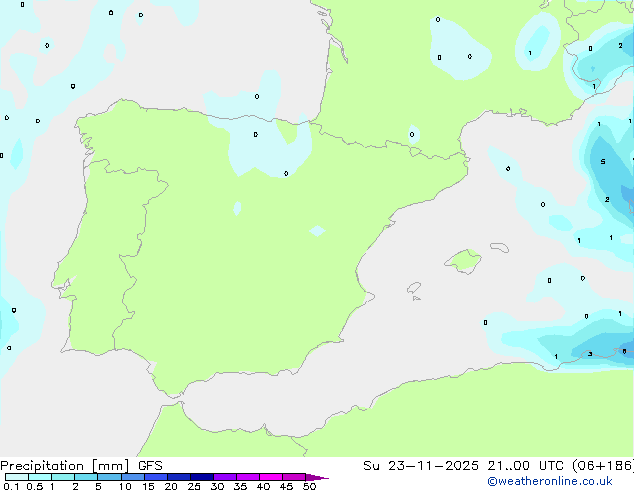Click the 45–50 mm legend color segment
Viewport: 634px width, 490px height.
(294, 477)
